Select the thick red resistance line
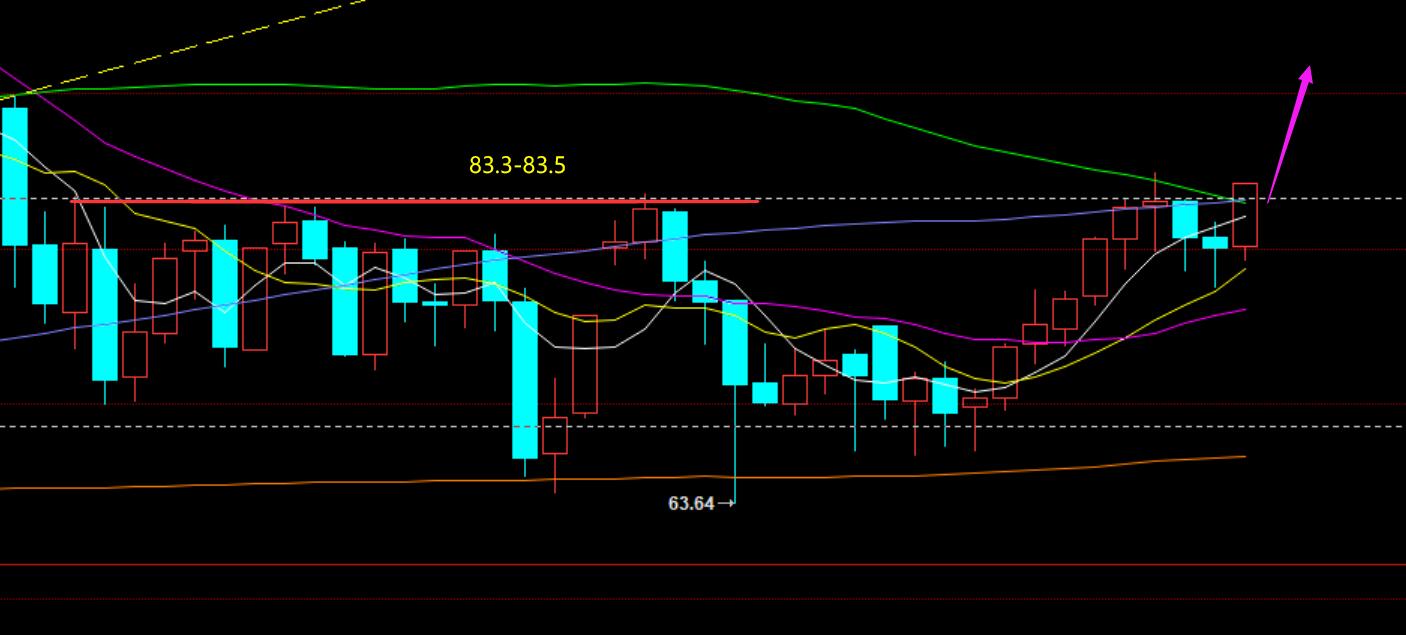This screenshot has height=635, width=1406. tap(415, 201)
